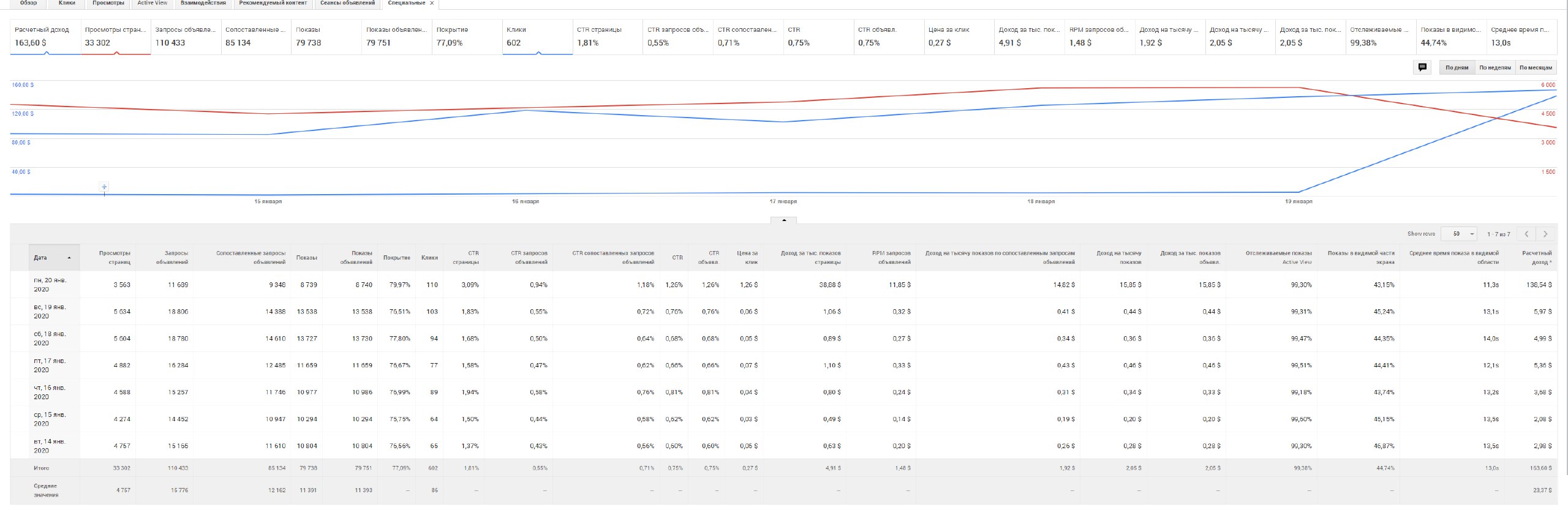Viewport: 1568px width, 510px height.
Task: Open the chart annotations comment icon
Action: (1422, 67)
